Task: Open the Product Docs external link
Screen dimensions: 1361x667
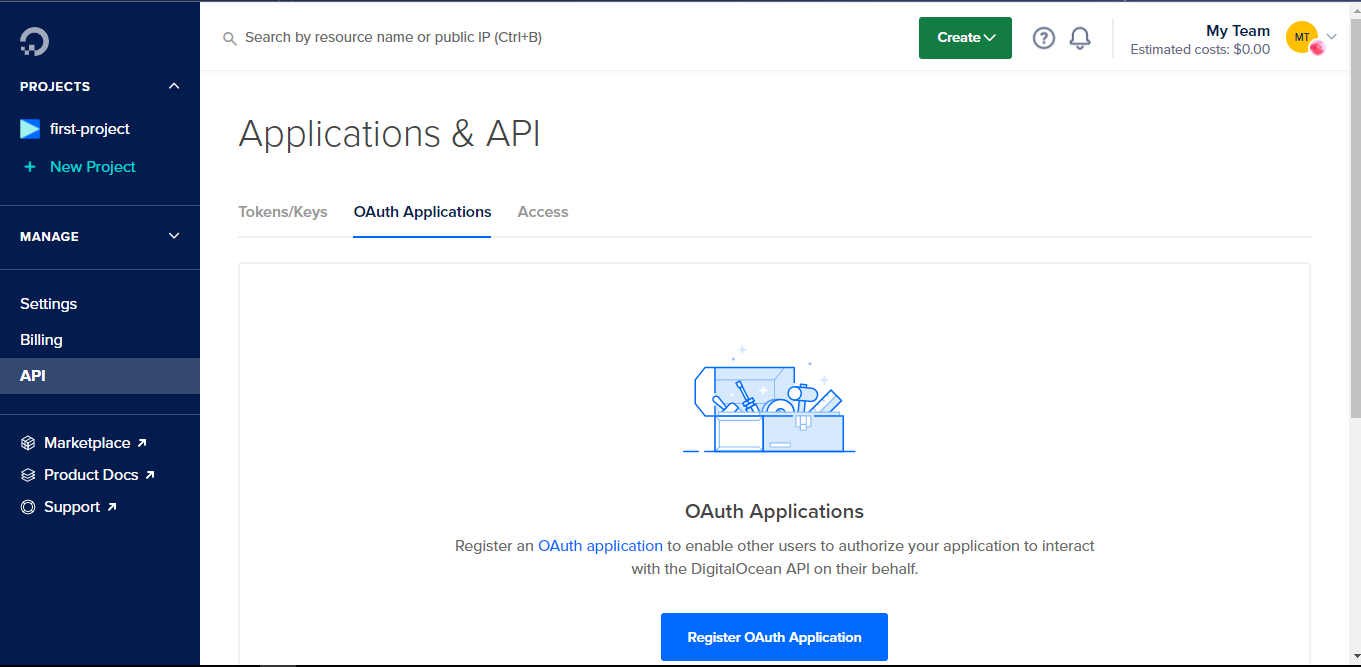Action: 99,475
